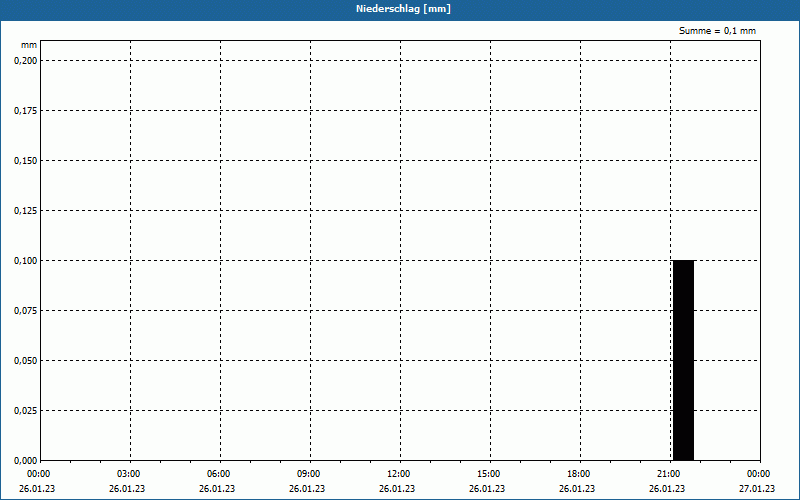Click the 0,125 y-axis value

click(26, 211)
